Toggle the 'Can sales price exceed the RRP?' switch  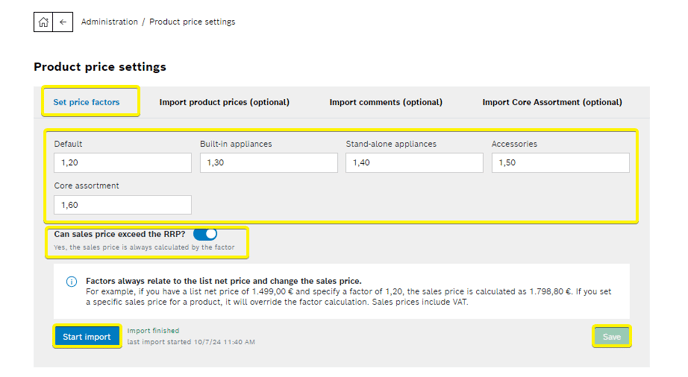coord(205,234)
